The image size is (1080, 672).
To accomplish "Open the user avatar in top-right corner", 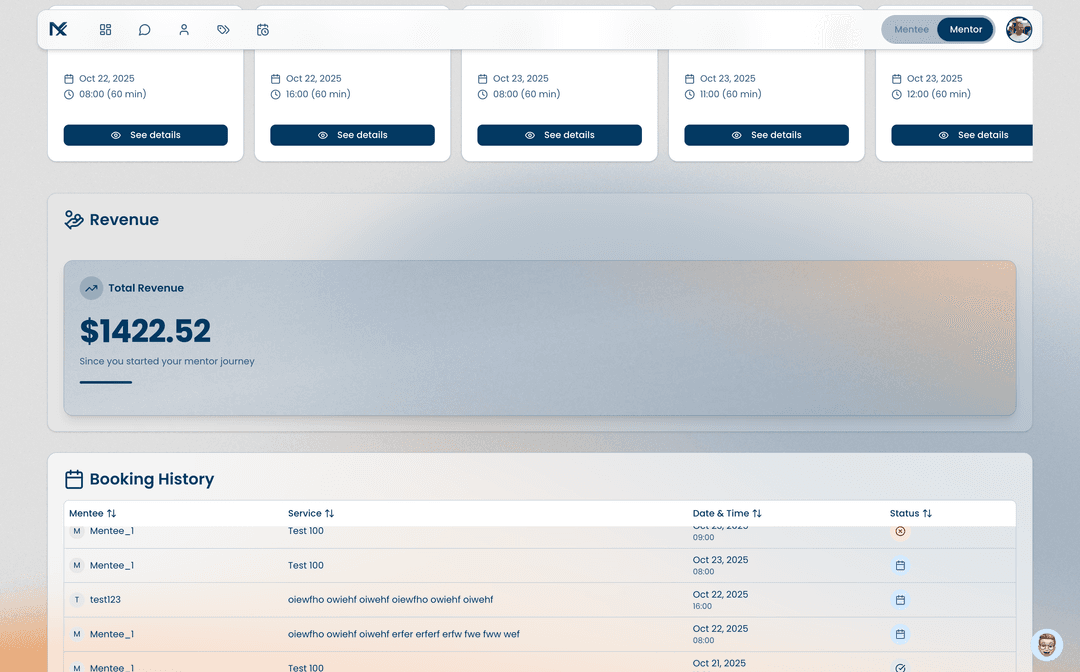I will click(x=1019, y=30).
